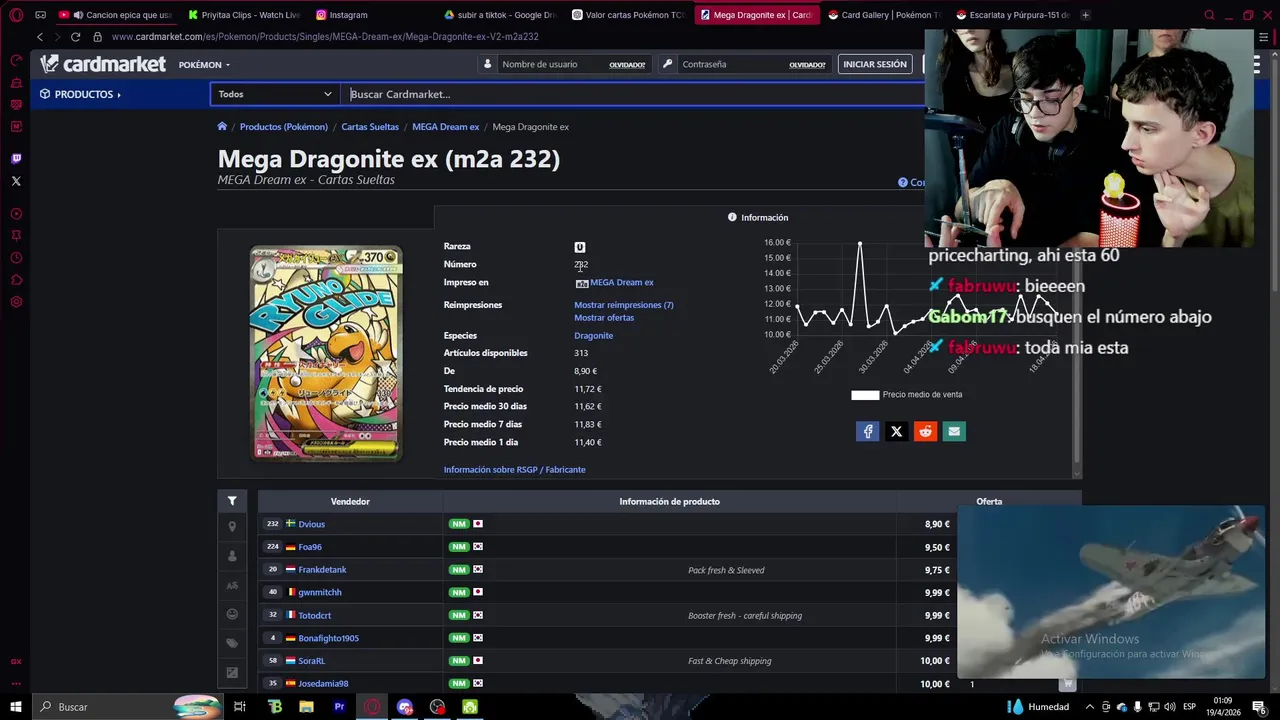
Task: Click the Mega Dragonite ex card image
Action: click(x=326, y=353)
